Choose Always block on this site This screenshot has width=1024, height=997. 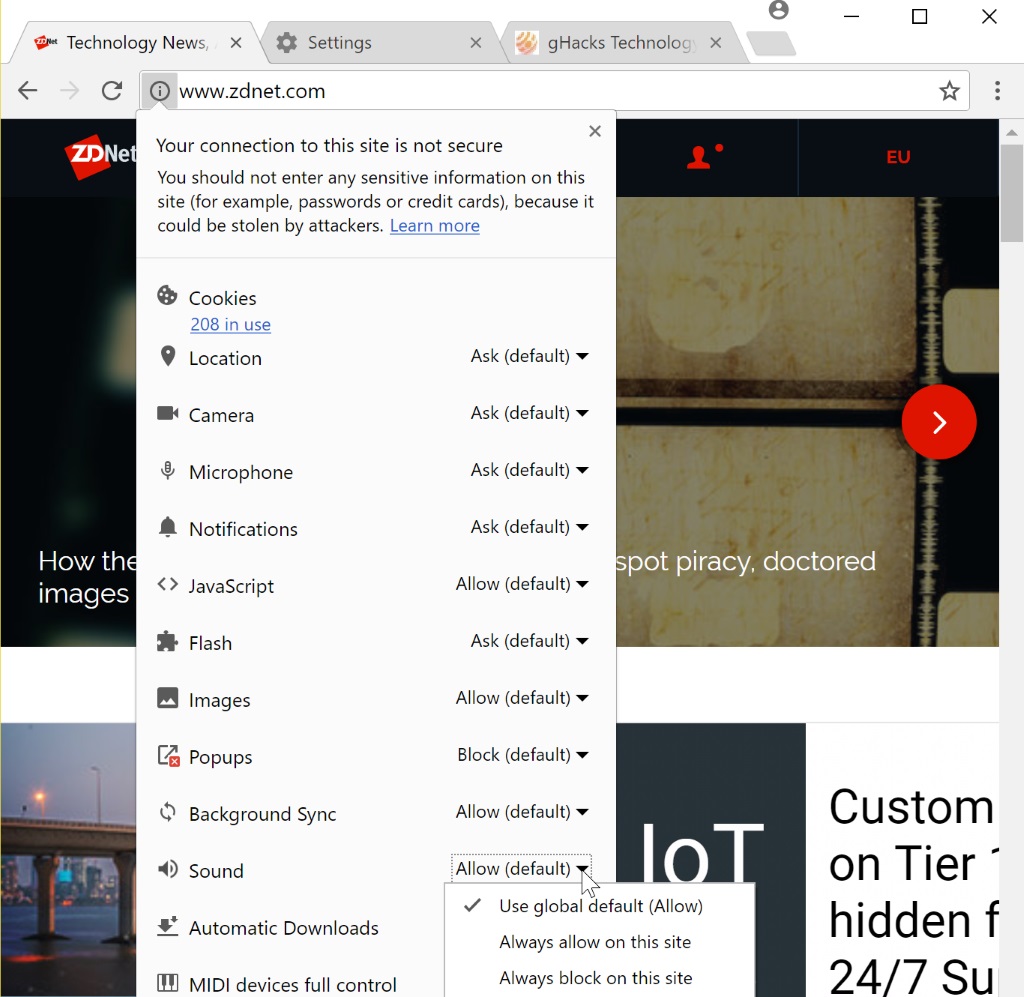600,978
